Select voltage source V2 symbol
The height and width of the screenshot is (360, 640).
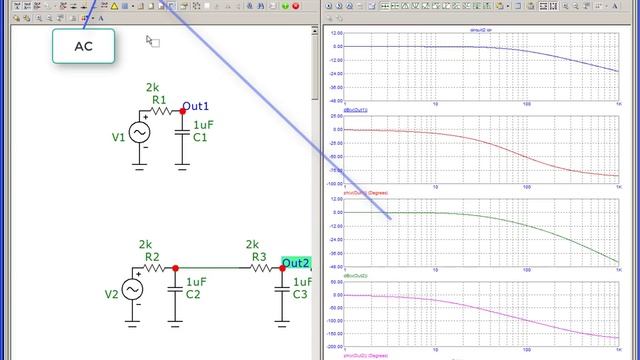(132, 289)
